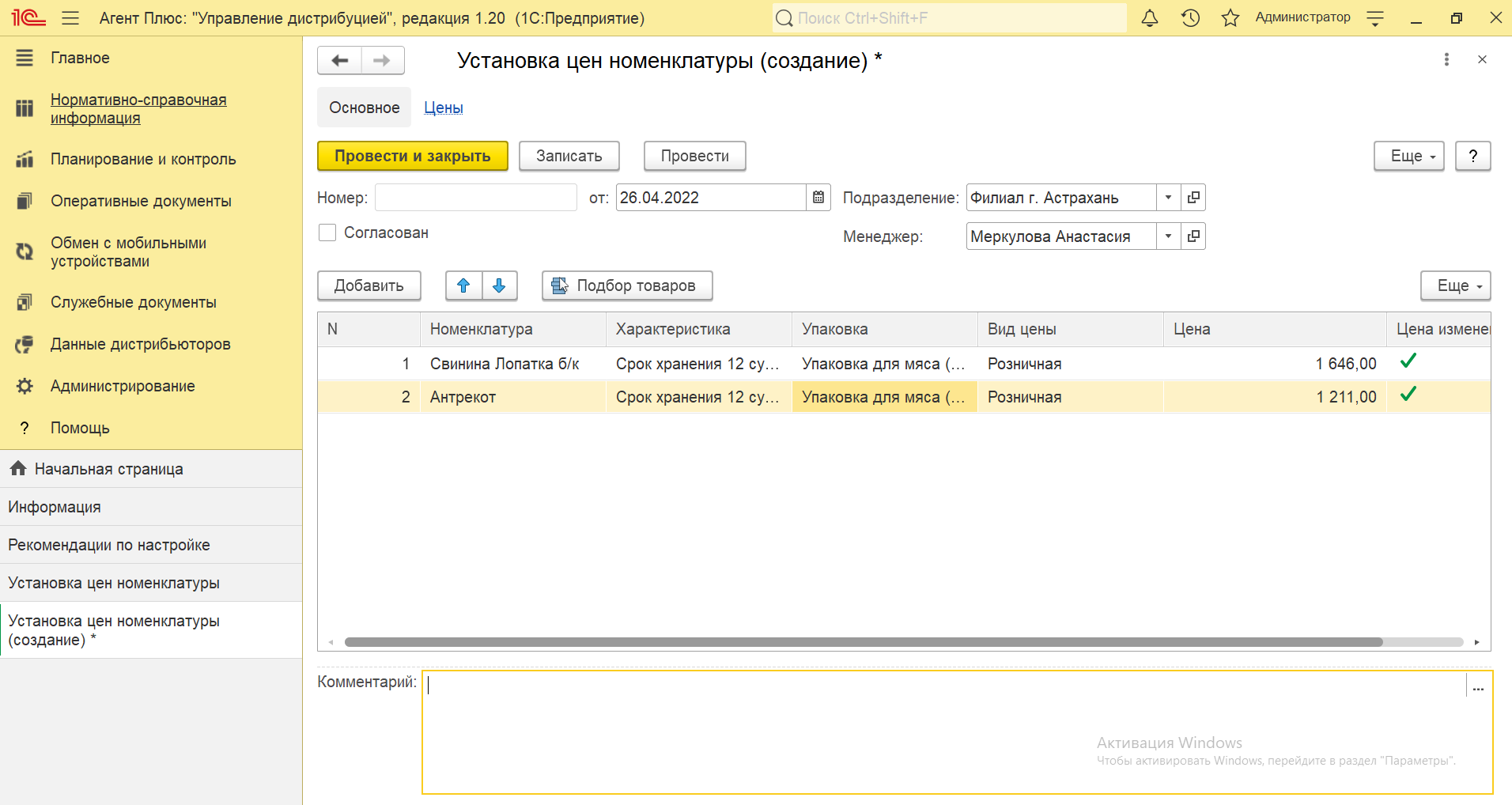Navigate back with left arrow button
Viewport: 1512px width, 805px height.
(340, 61)
